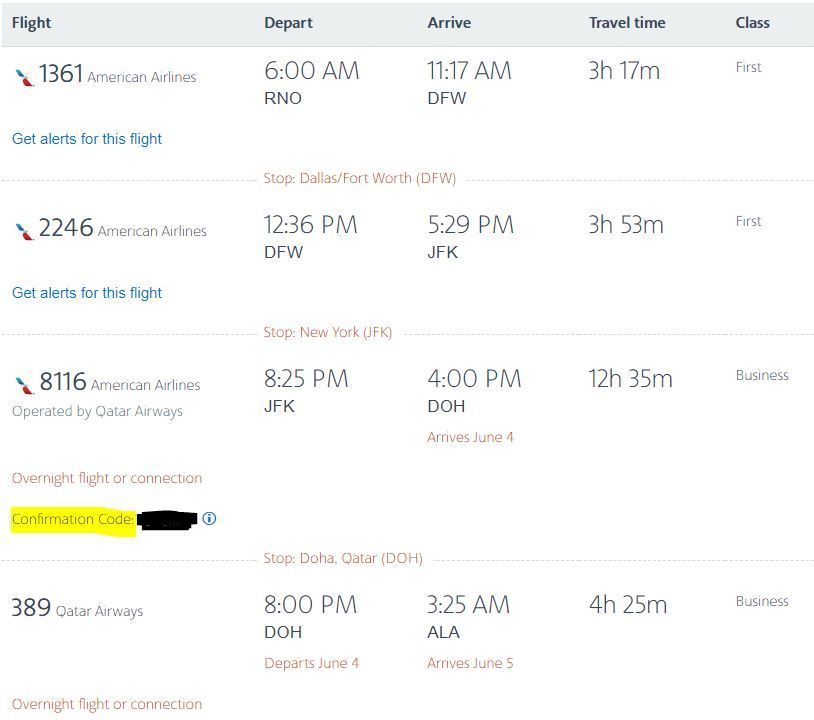The image size is (814, 720).
Task: Click 'Operated by Qatar Airways' text
Action: point(97,411)
